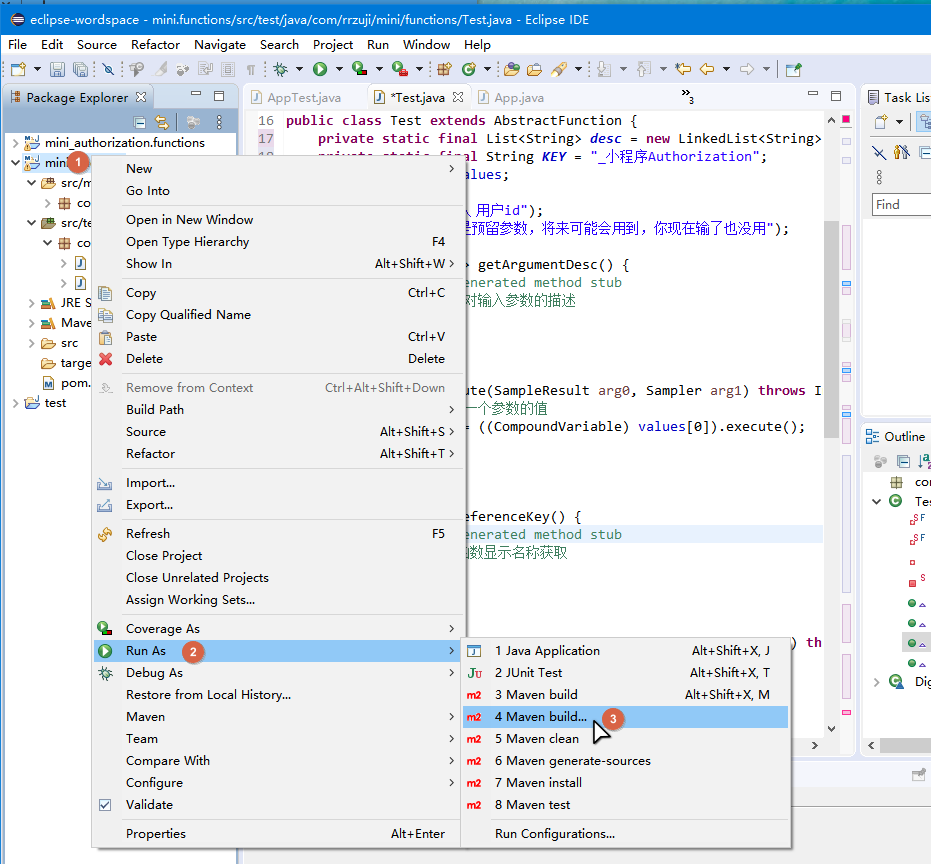Expand the test project node
931x864 pixels.
coord(15,403)
